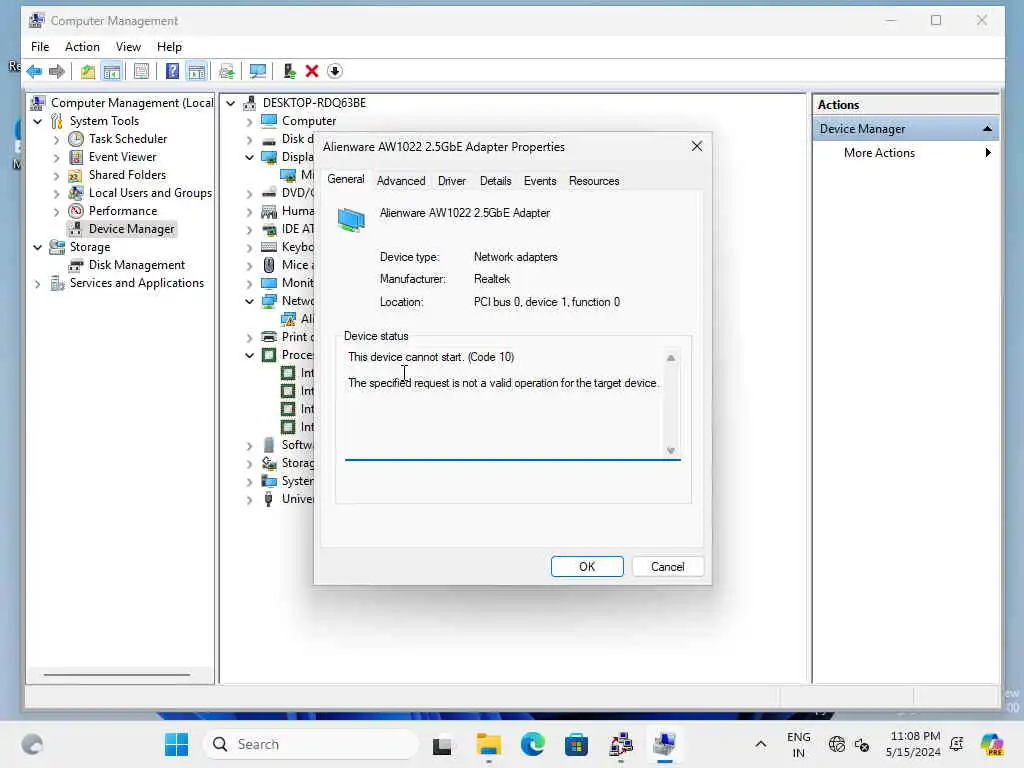Toggle Show/Hide Console Tree toolbar icon

click(x=112, y=71)
